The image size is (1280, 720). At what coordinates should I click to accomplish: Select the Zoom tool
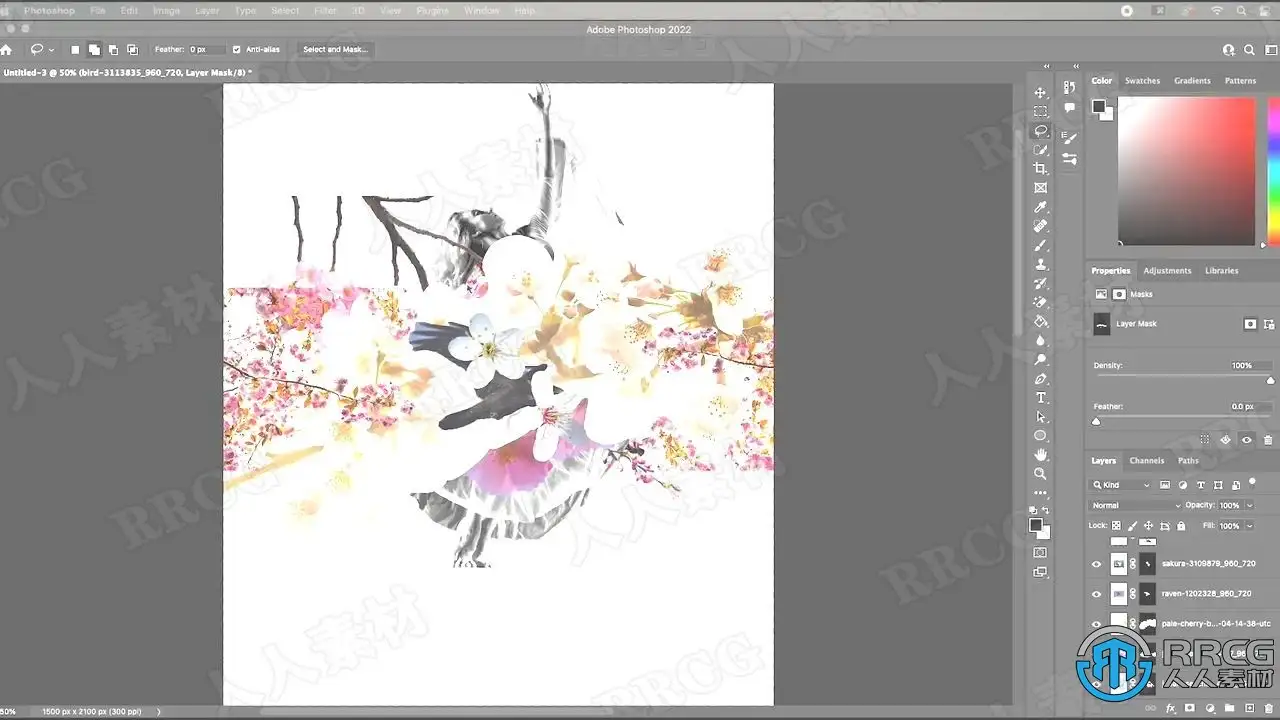pos(1041,474)
